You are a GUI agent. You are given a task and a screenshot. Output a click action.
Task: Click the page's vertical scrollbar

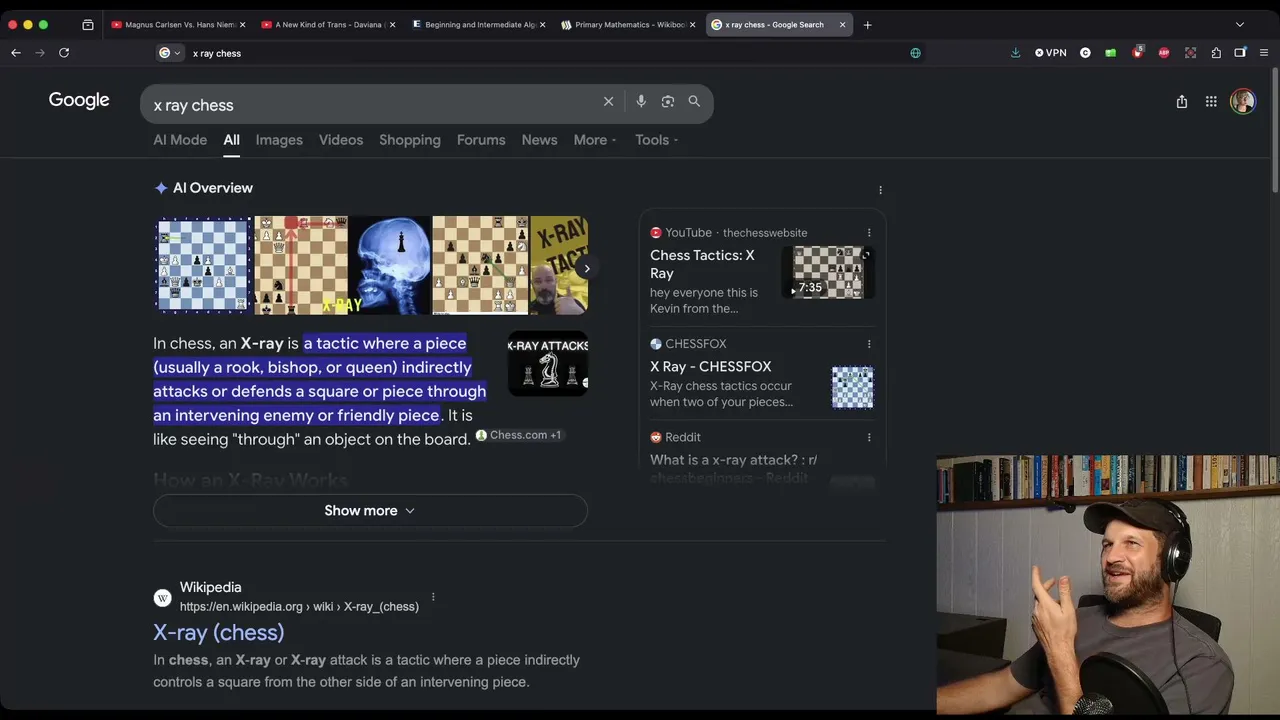[x=1274, y=130]
